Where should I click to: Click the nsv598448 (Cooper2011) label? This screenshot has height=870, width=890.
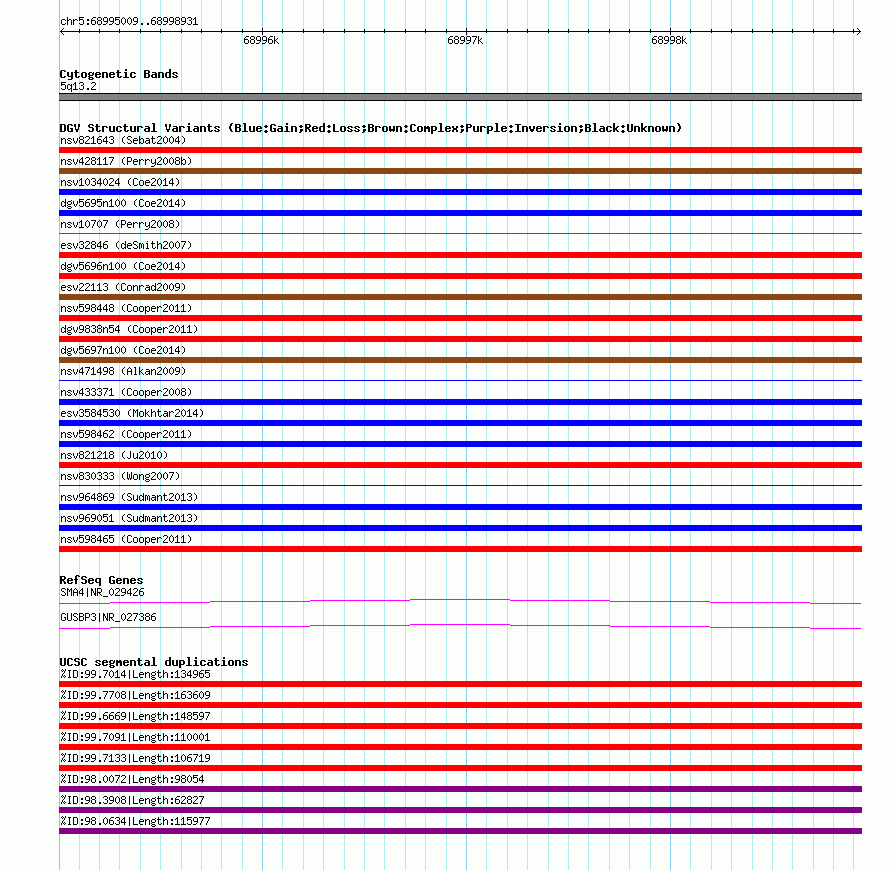(x=126, y=308)
